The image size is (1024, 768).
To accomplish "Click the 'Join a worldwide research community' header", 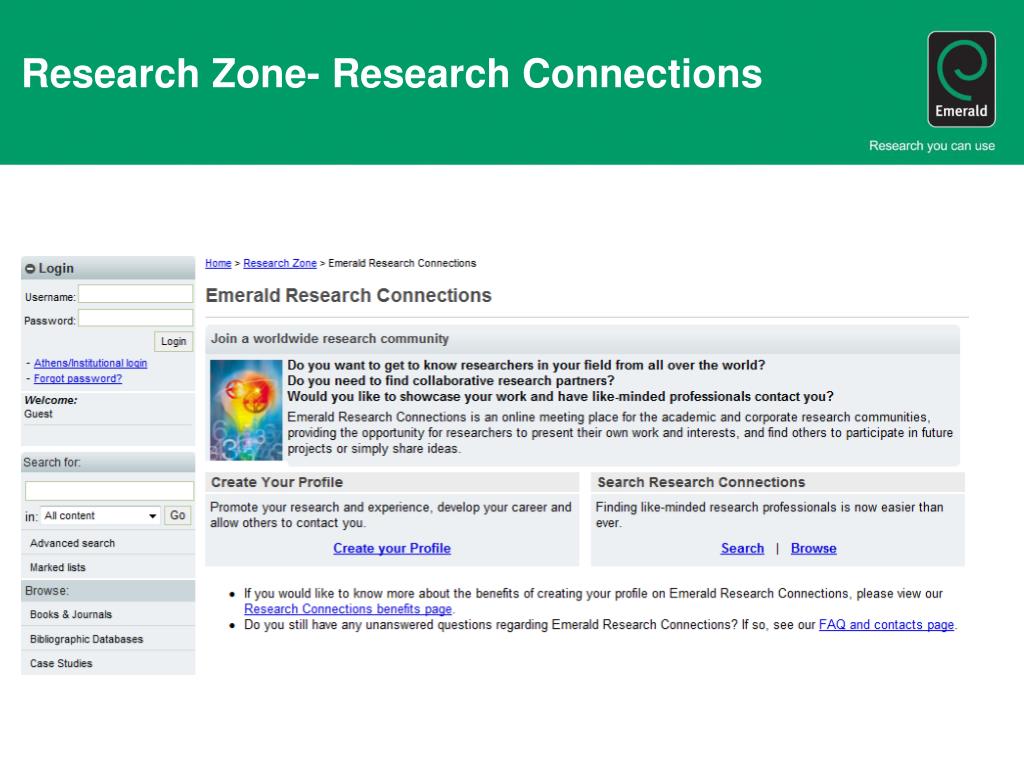I will coord(330,338).
